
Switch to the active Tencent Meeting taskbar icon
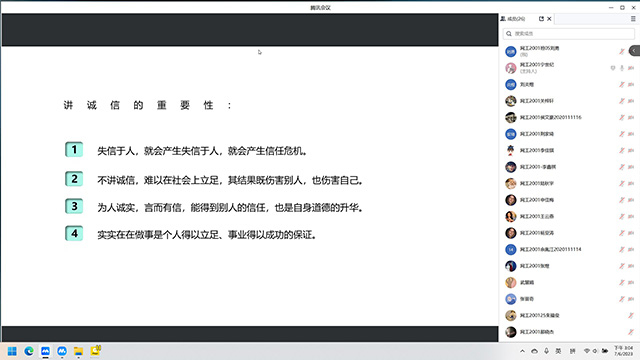[45, 351]
